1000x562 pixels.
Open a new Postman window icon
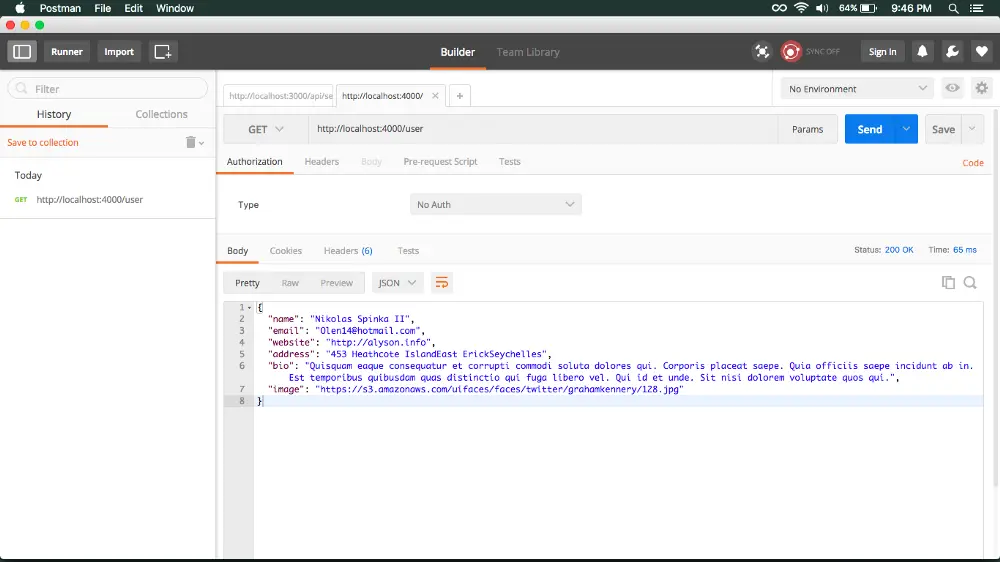163,52
